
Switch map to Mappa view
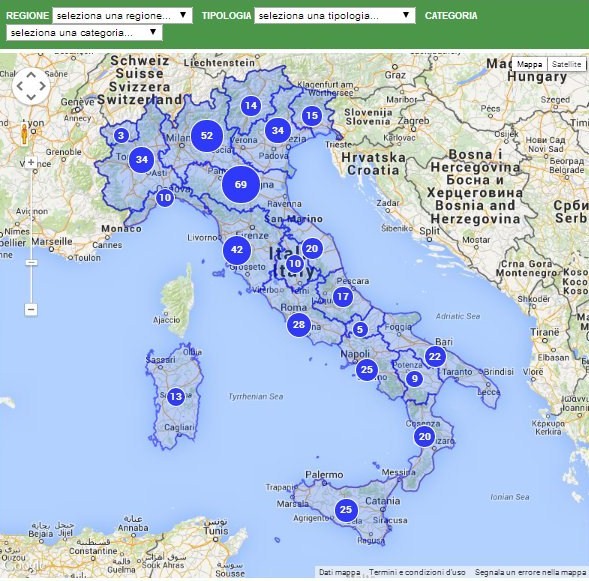(x=530, y=64)
